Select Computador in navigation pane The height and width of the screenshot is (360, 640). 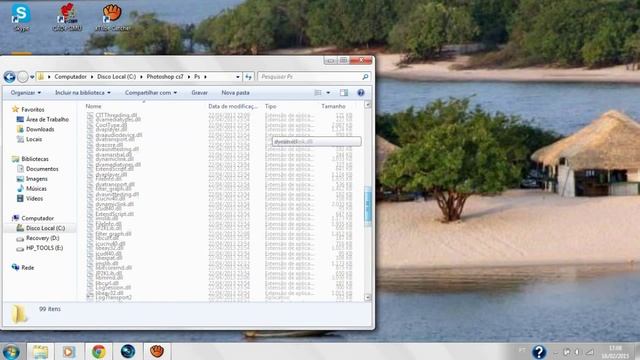point(38,218)
